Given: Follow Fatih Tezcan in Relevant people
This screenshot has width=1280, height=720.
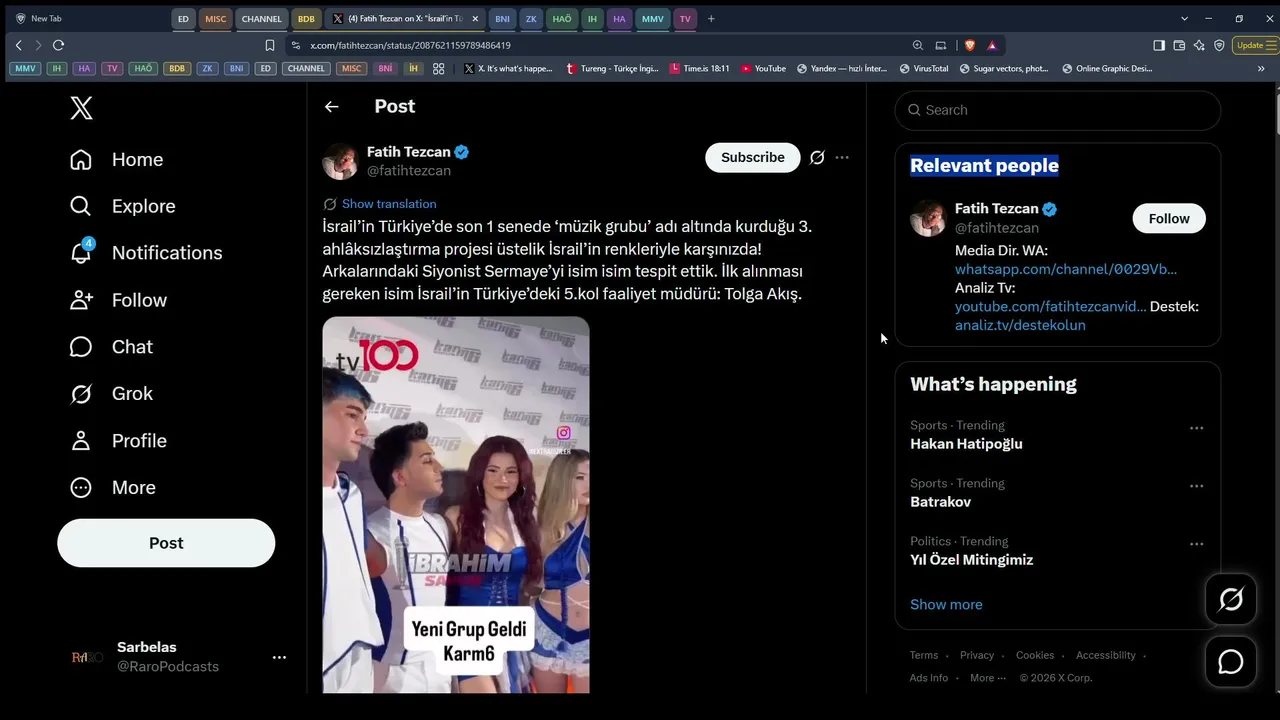Looking at the screenshot, I should [1169, 219].
